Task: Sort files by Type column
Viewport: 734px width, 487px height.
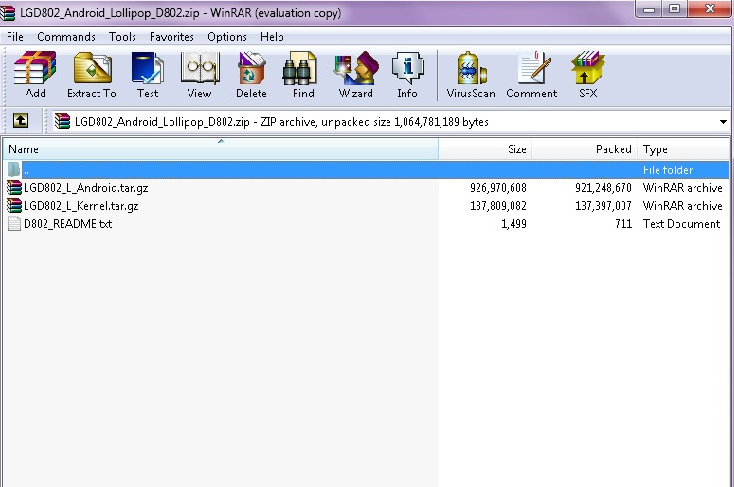Action: click(683, 149)
